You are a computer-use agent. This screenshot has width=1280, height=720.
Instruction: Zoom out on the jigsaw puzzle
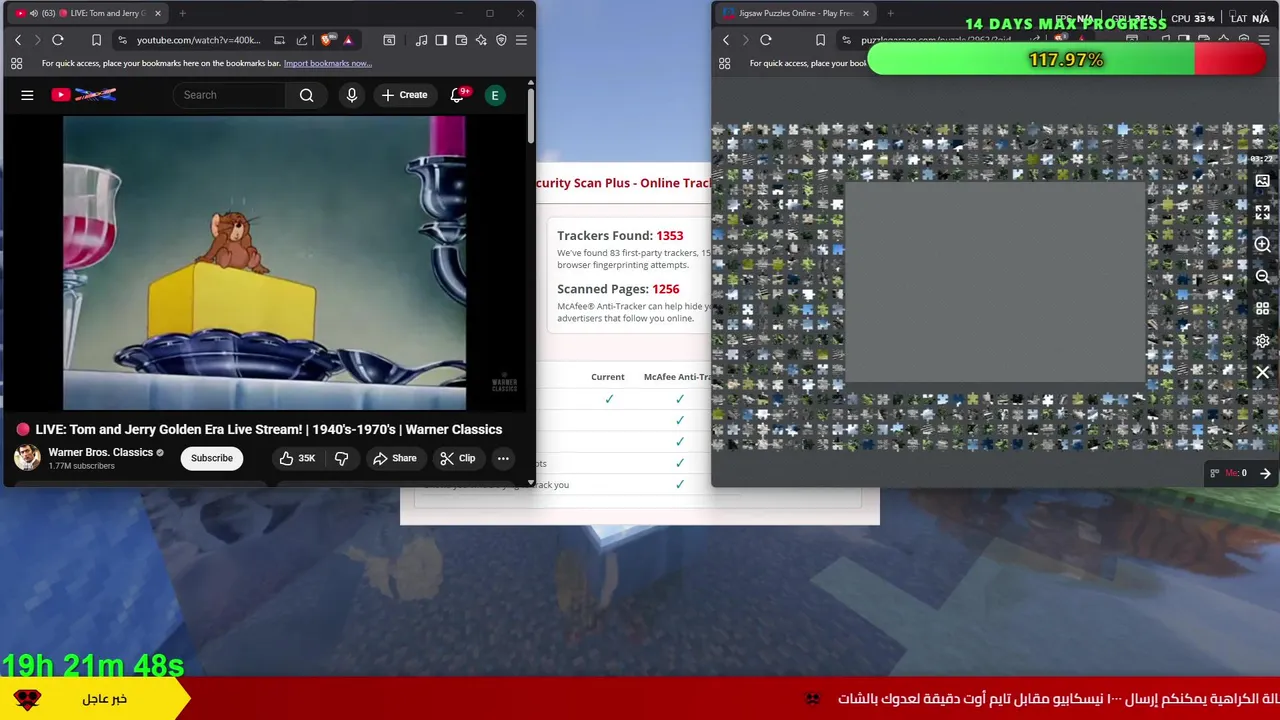[x=1263, y=277]
